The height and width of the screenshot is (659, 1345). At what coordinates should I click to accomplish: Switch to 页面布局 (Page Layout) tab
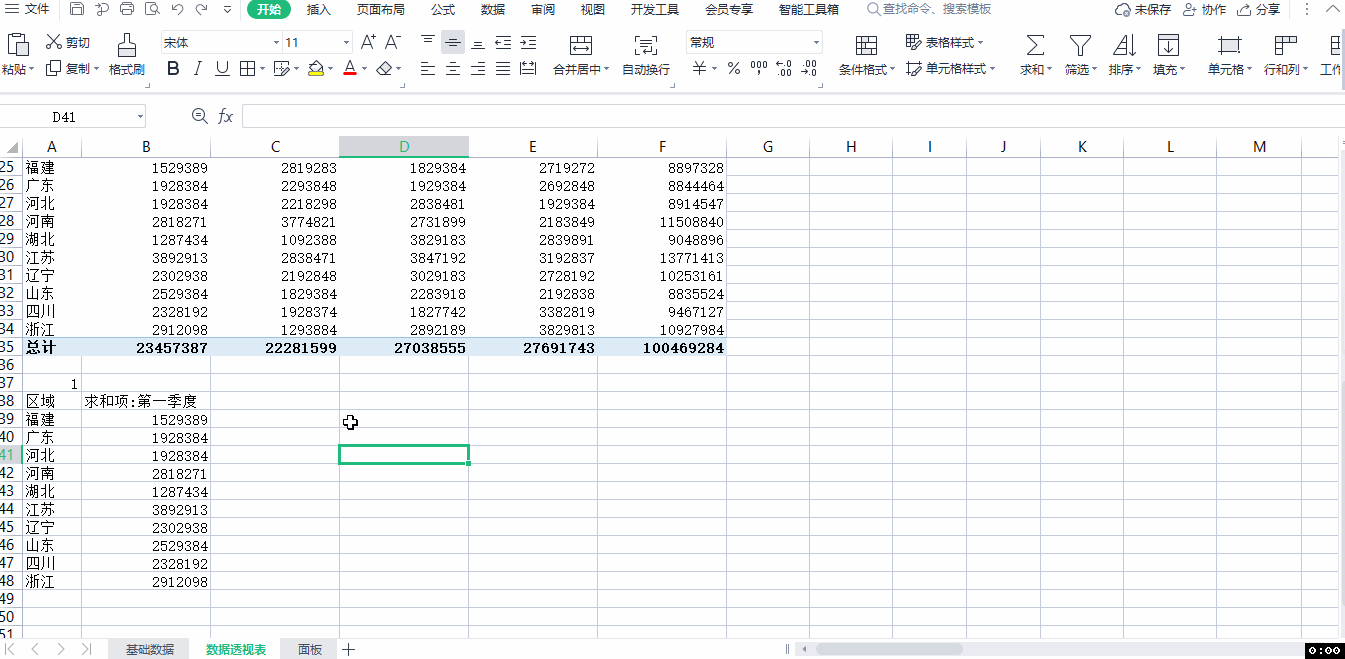pos(381,10)
